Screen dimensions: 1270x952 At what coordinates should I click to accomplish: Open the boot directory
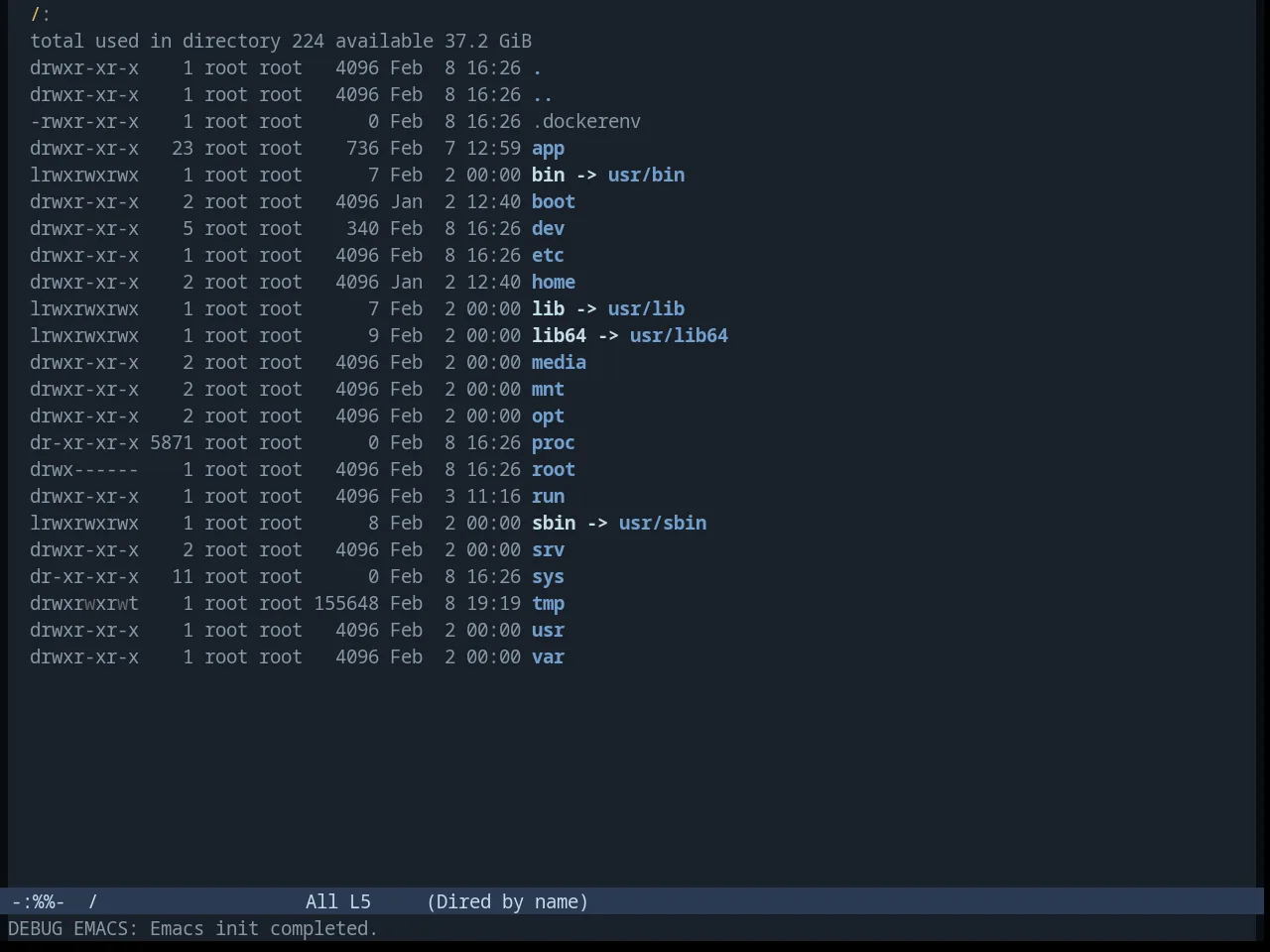[554, 202]
